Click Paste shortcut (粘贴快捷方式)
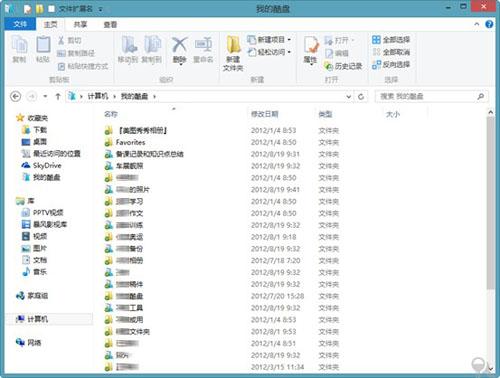Screen dimensions: 500x378 coord(83,66)
